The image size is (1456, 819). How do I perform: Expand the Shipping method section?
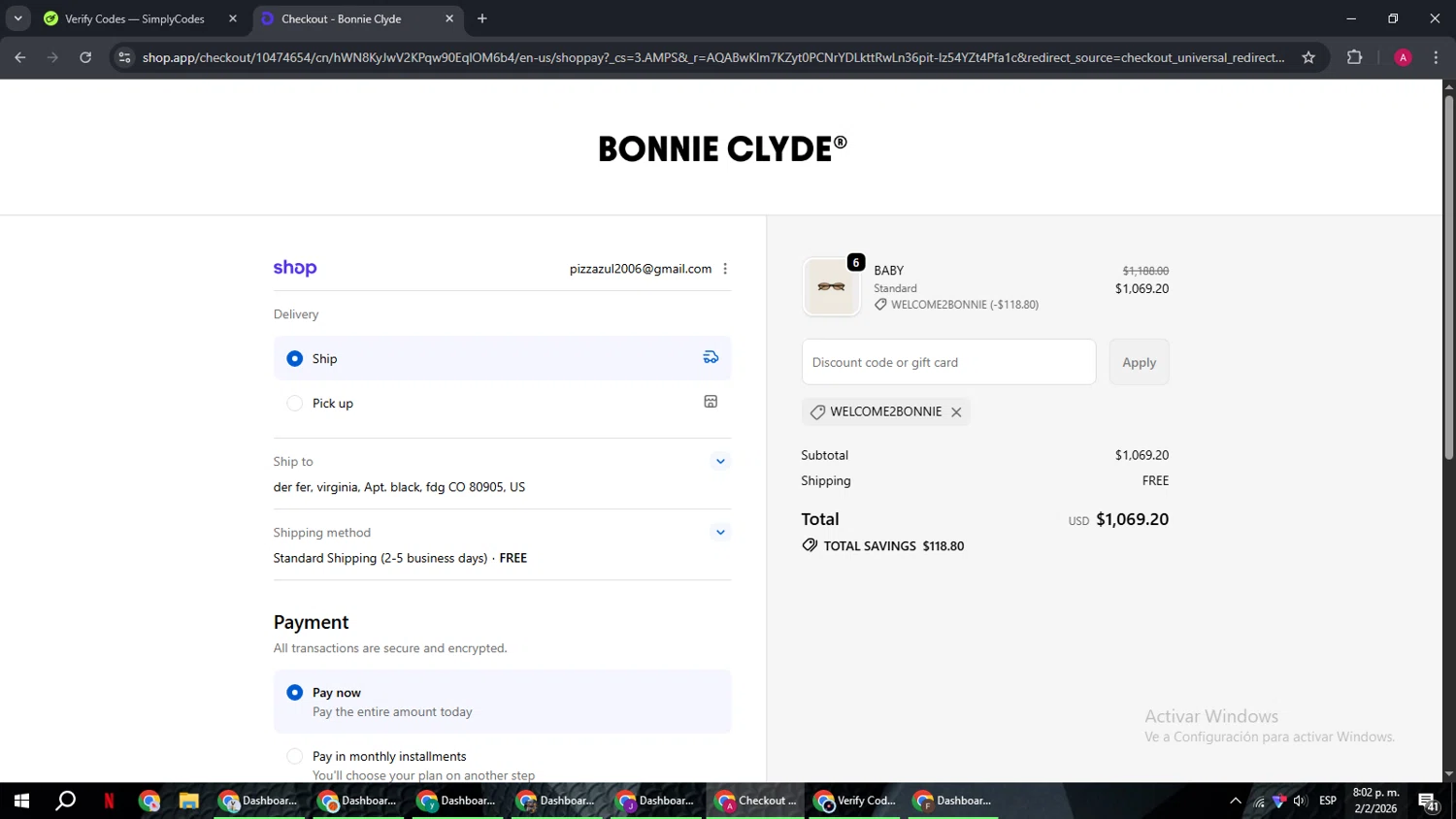pos(720,532)
